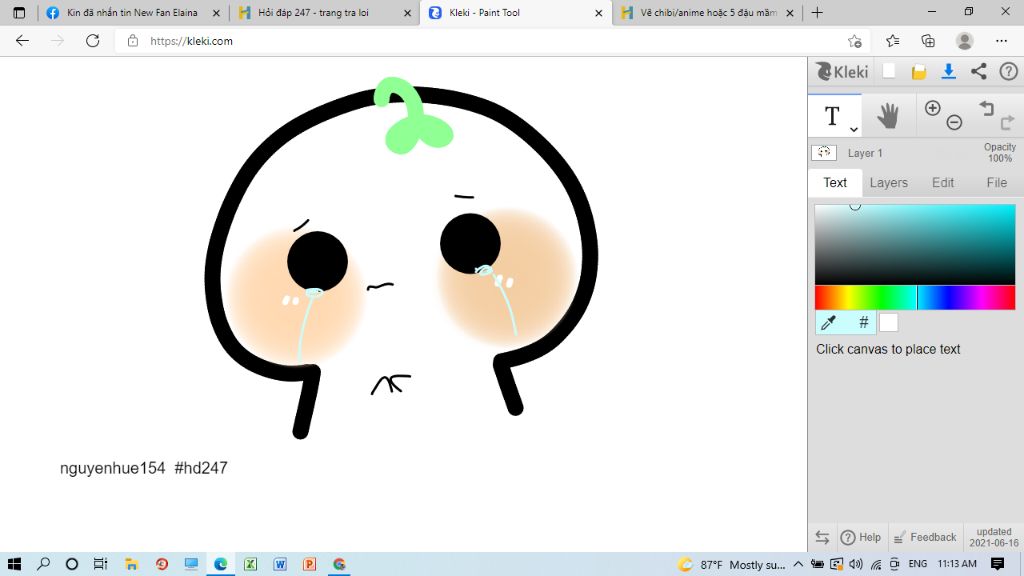
Task: Open the browser profile avatar
Action: 964,41
